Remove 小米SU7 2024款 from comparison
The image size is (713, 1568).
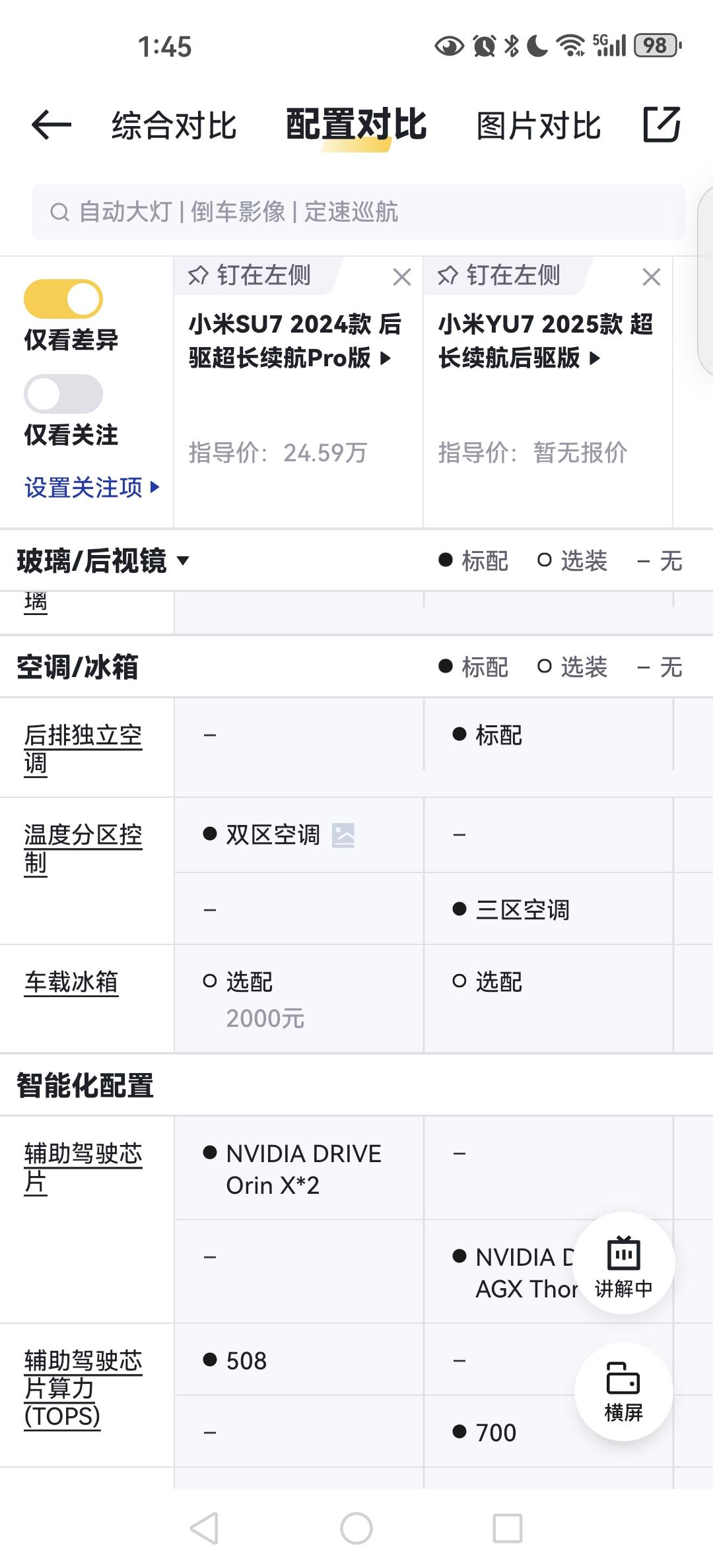click(401, 277)
